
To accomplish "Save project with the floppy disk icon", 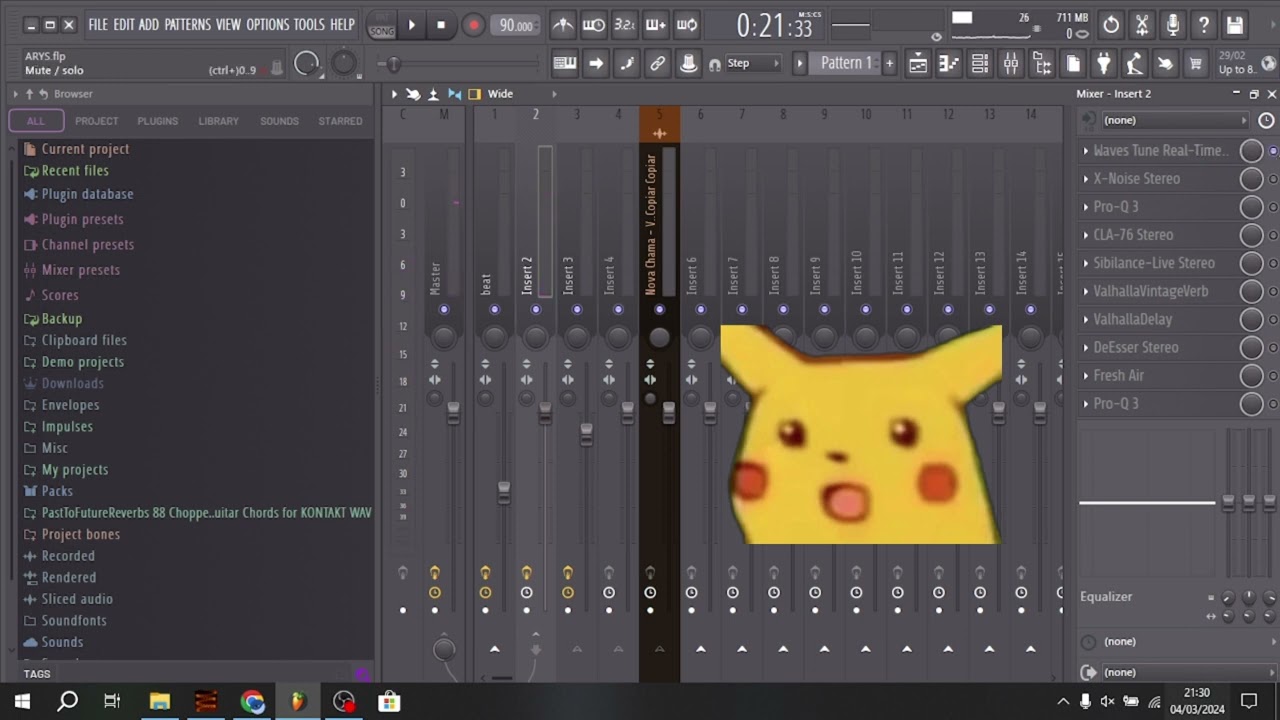I will point(1235,25).
